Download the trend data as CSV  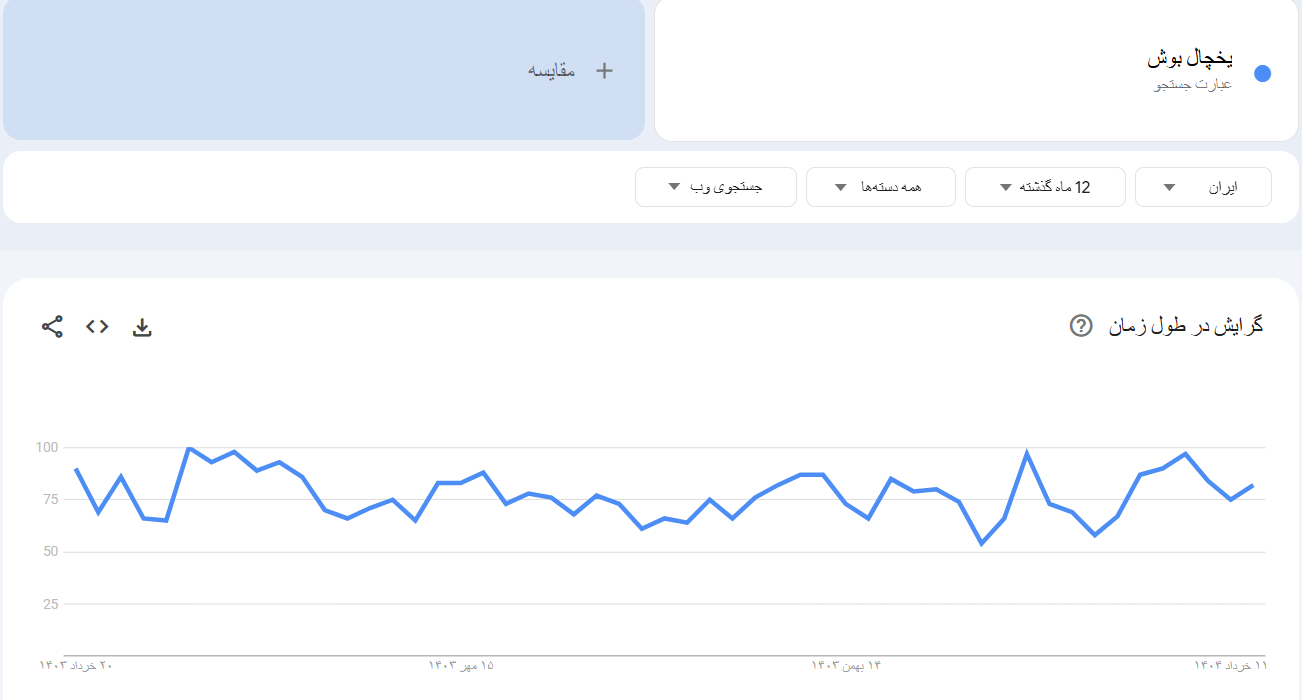[x=142, y=327]
